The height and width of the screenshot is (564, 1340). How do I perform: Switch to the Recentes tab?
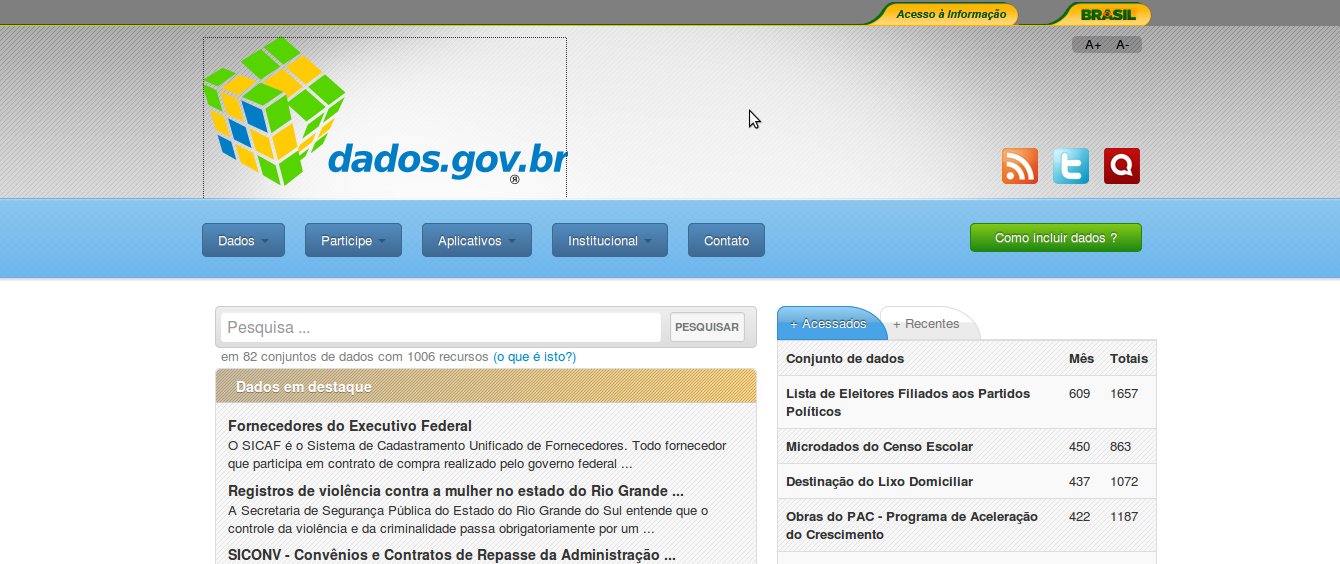pos(927,324)
